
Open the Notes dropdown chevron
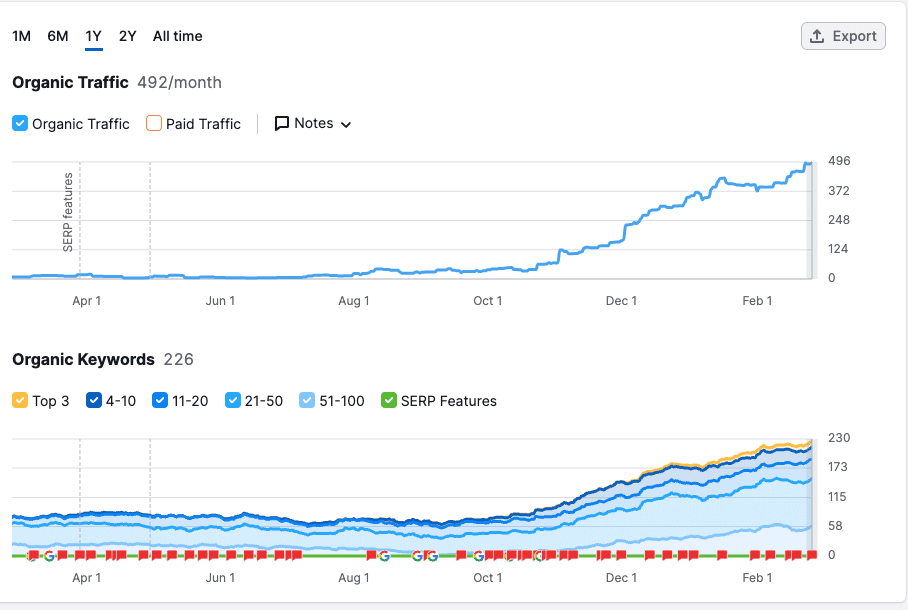point(345,123)
